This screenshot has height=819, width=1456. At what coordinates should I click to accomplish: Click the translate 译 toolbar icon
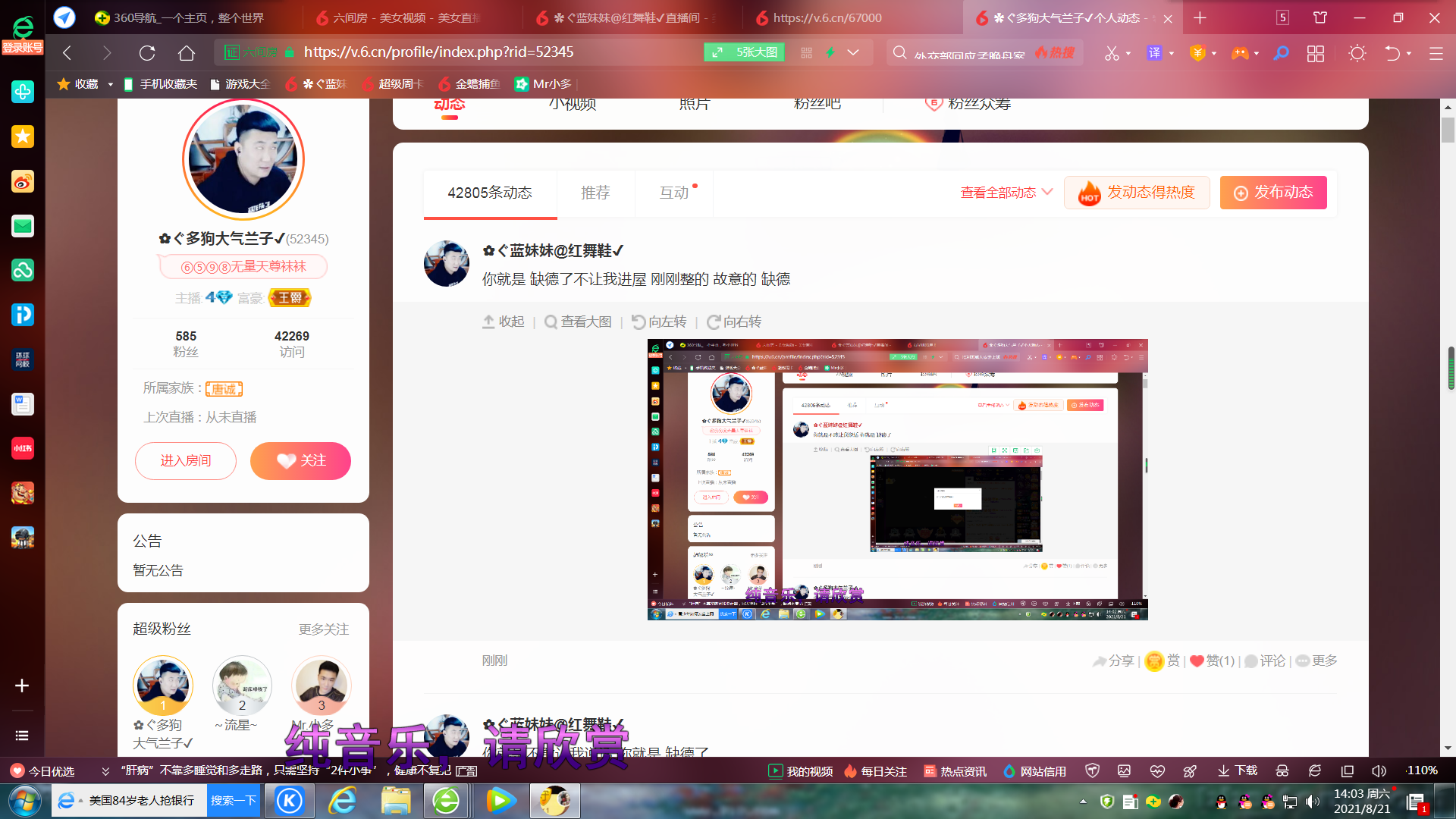(x=1154, y=53)
